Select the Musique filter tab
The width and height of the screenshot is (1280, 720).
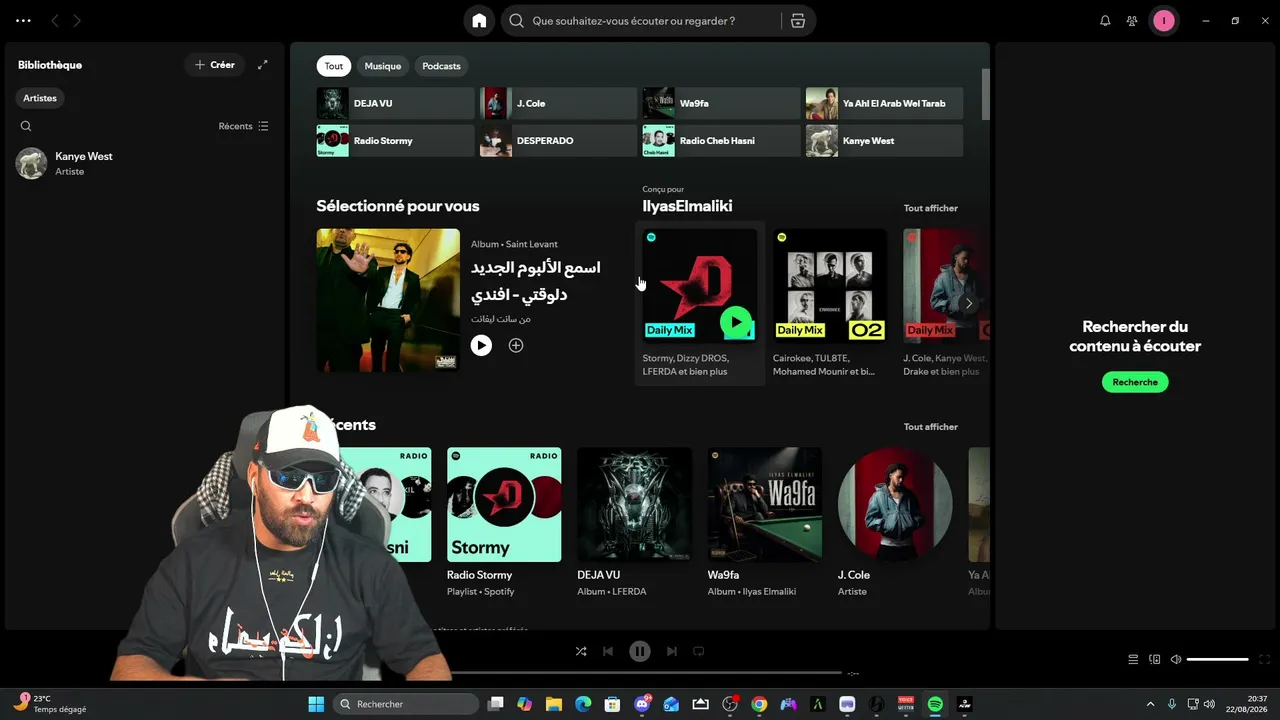coord(382,66)
